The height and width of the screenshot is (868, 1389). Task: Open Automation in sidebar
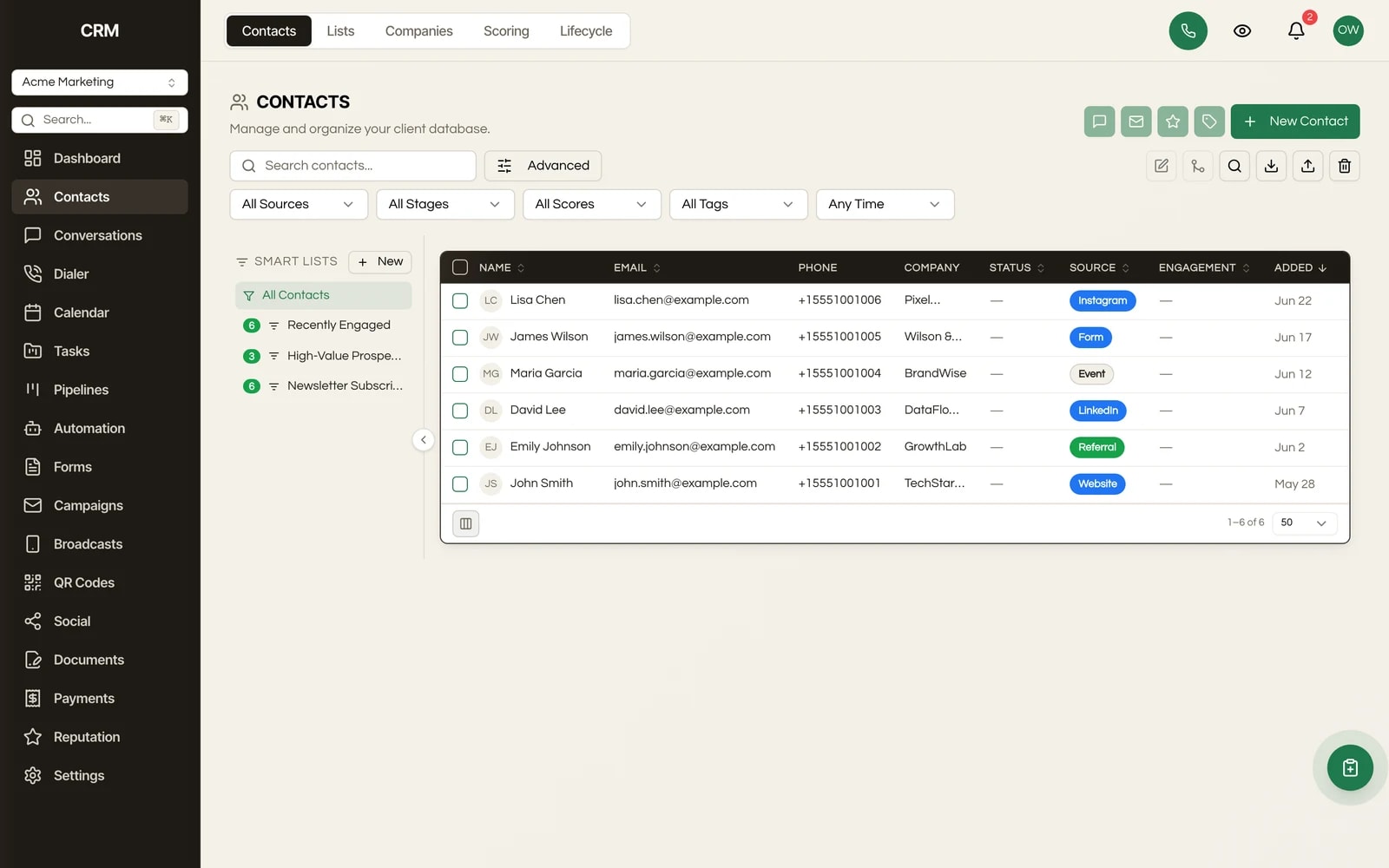point(100,429)
